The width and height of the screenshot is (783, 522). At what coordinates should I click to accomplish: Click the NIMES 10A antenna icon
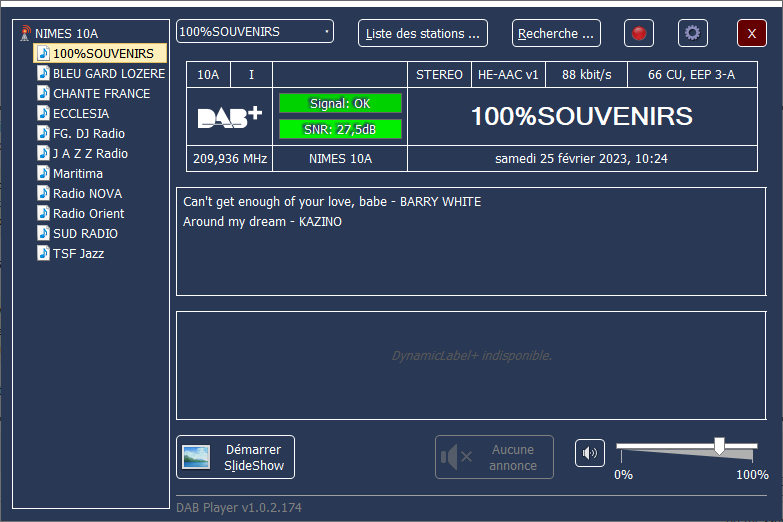(26, 33)
